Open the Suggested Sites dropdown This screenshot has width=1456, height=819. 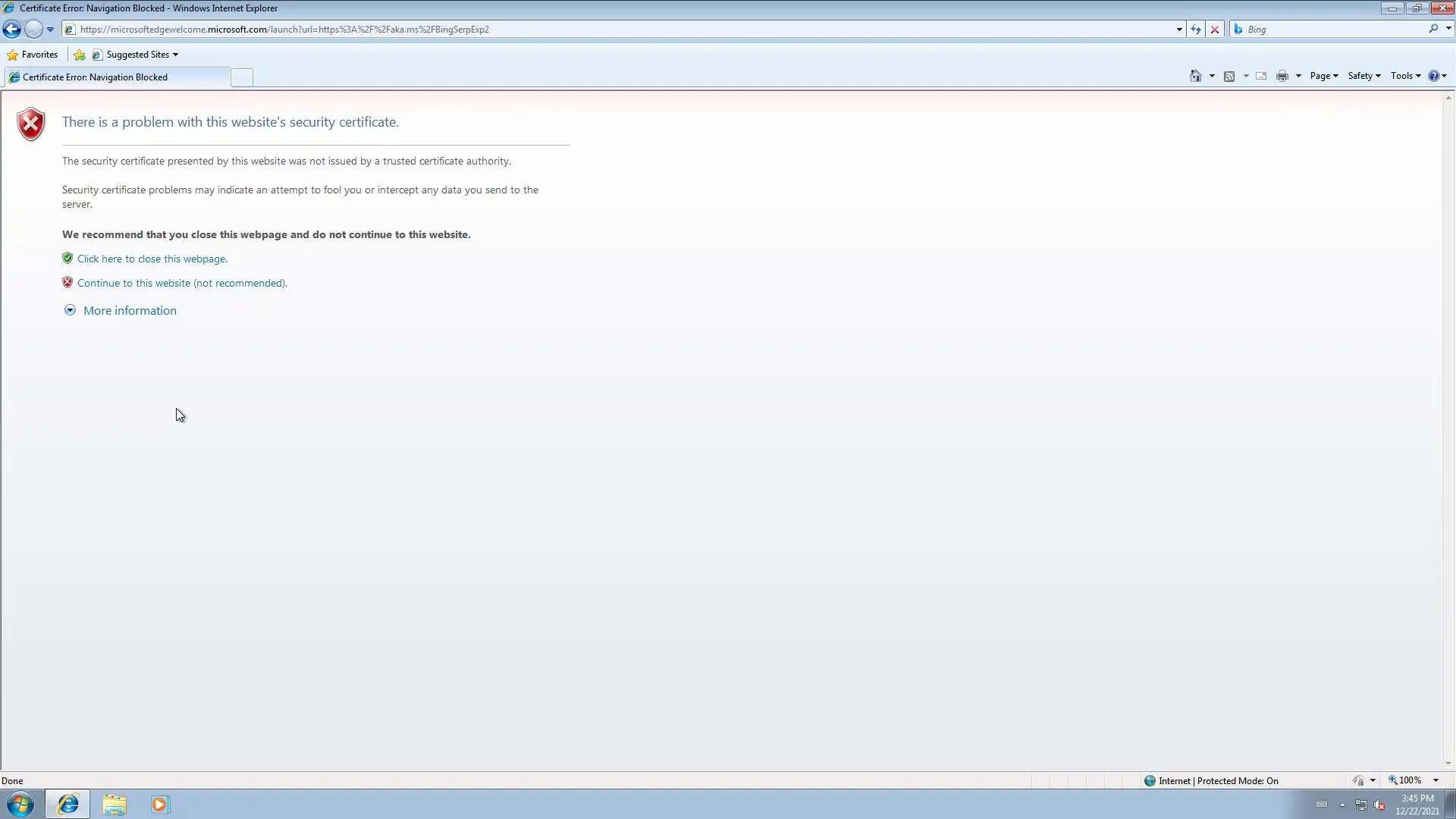click(142, 55)
